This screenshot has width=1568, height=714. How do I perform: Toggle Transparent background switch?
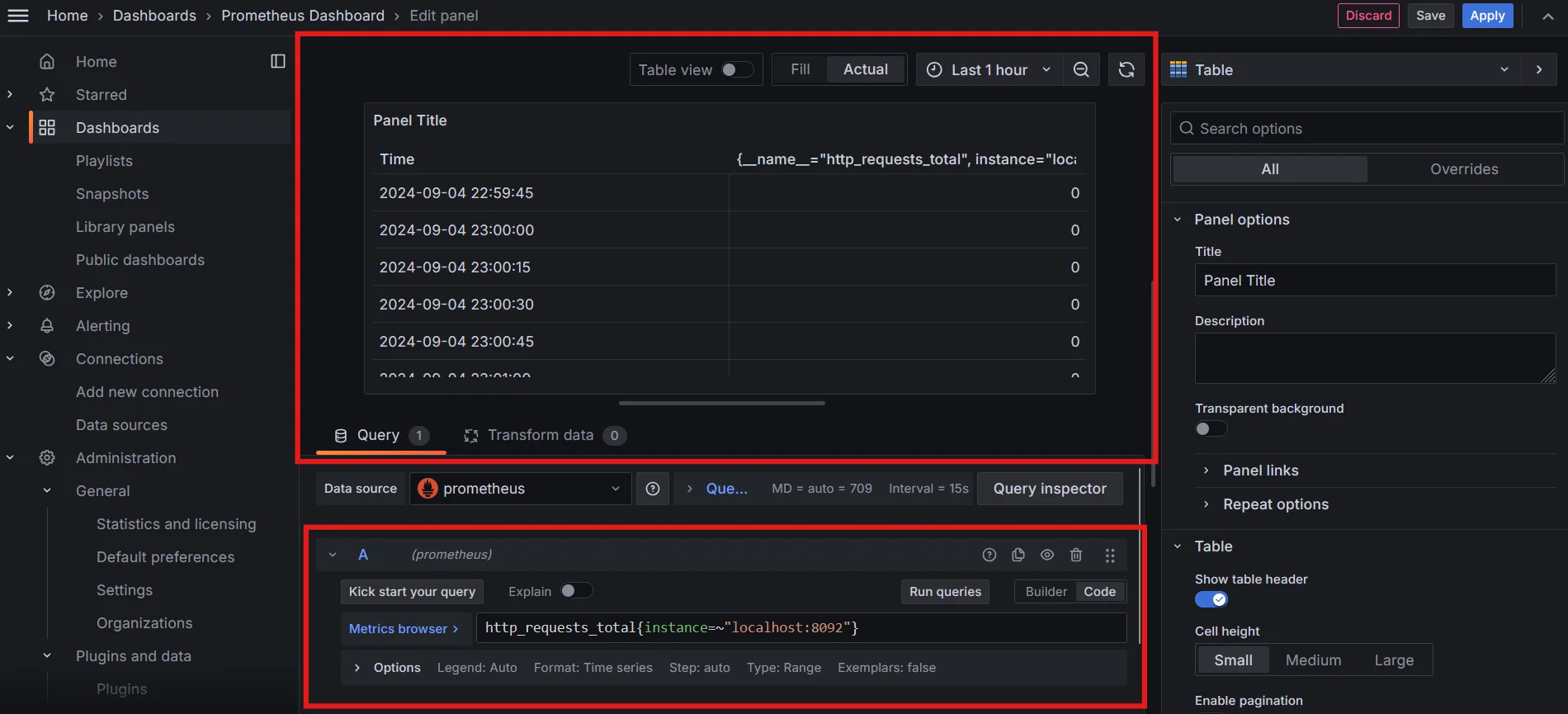click(1211, 428)
